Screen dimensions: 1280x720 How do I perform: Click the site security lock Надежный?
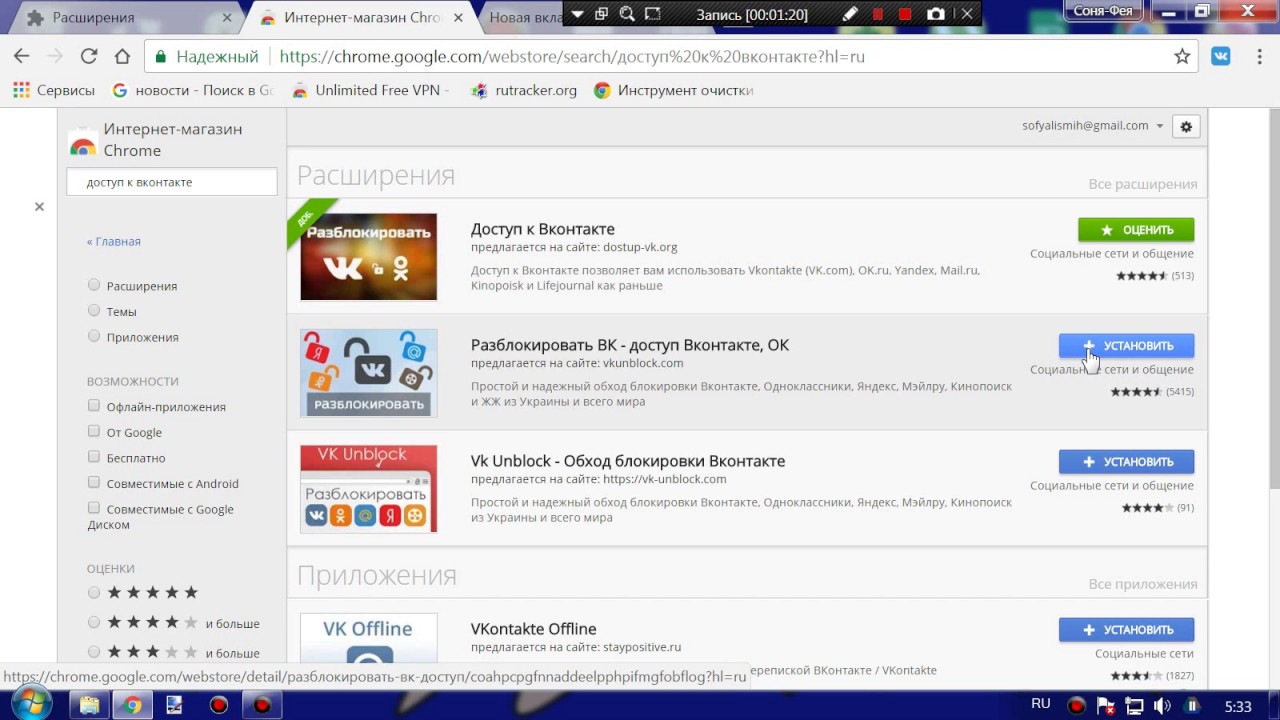tap(205, 57)
